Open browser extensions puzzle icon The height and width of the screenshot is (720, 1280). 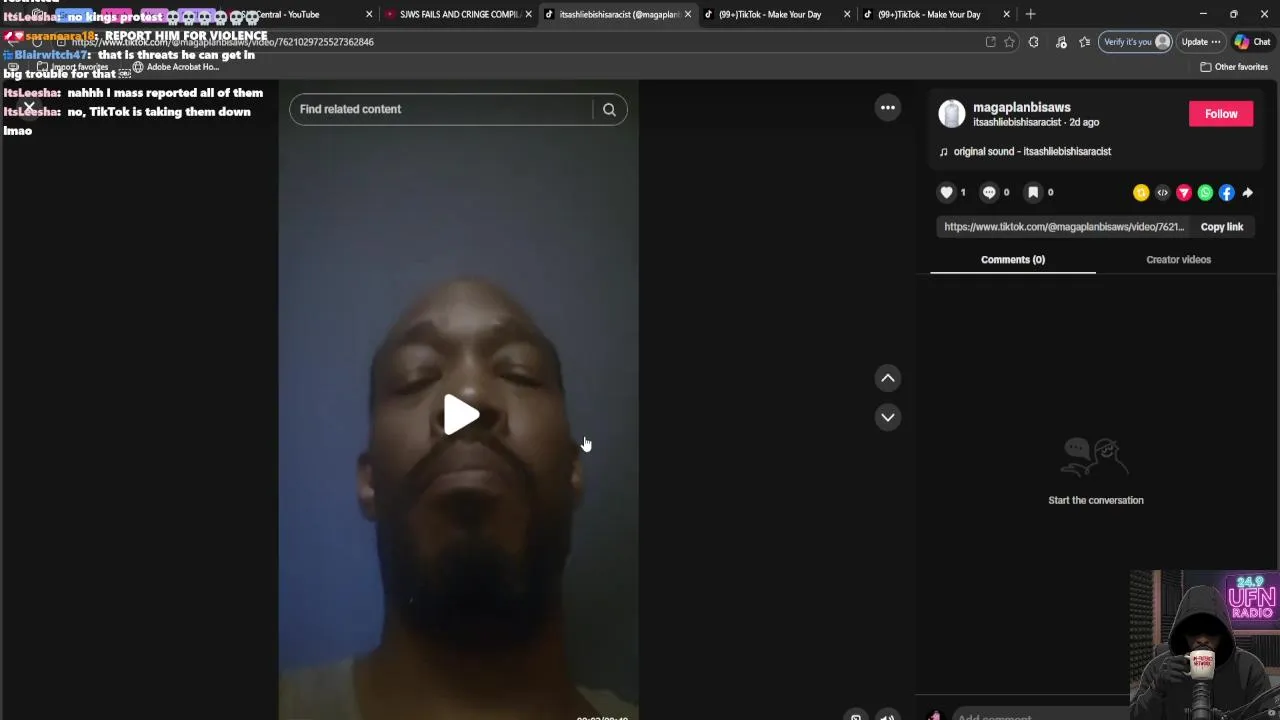pyautogui.click(x=1033, y=42)
